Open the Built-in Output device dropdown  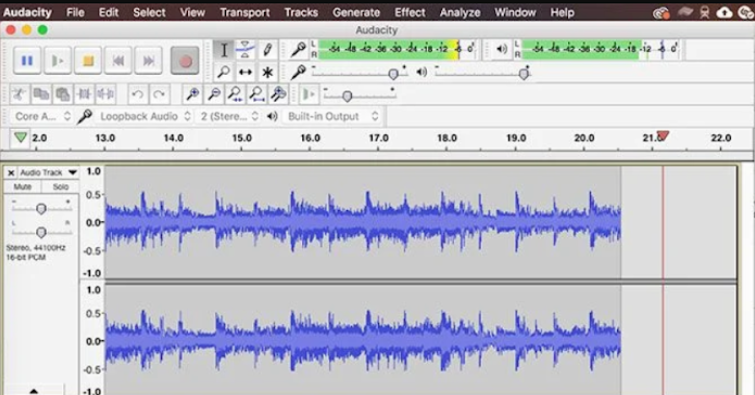(332, 116)
